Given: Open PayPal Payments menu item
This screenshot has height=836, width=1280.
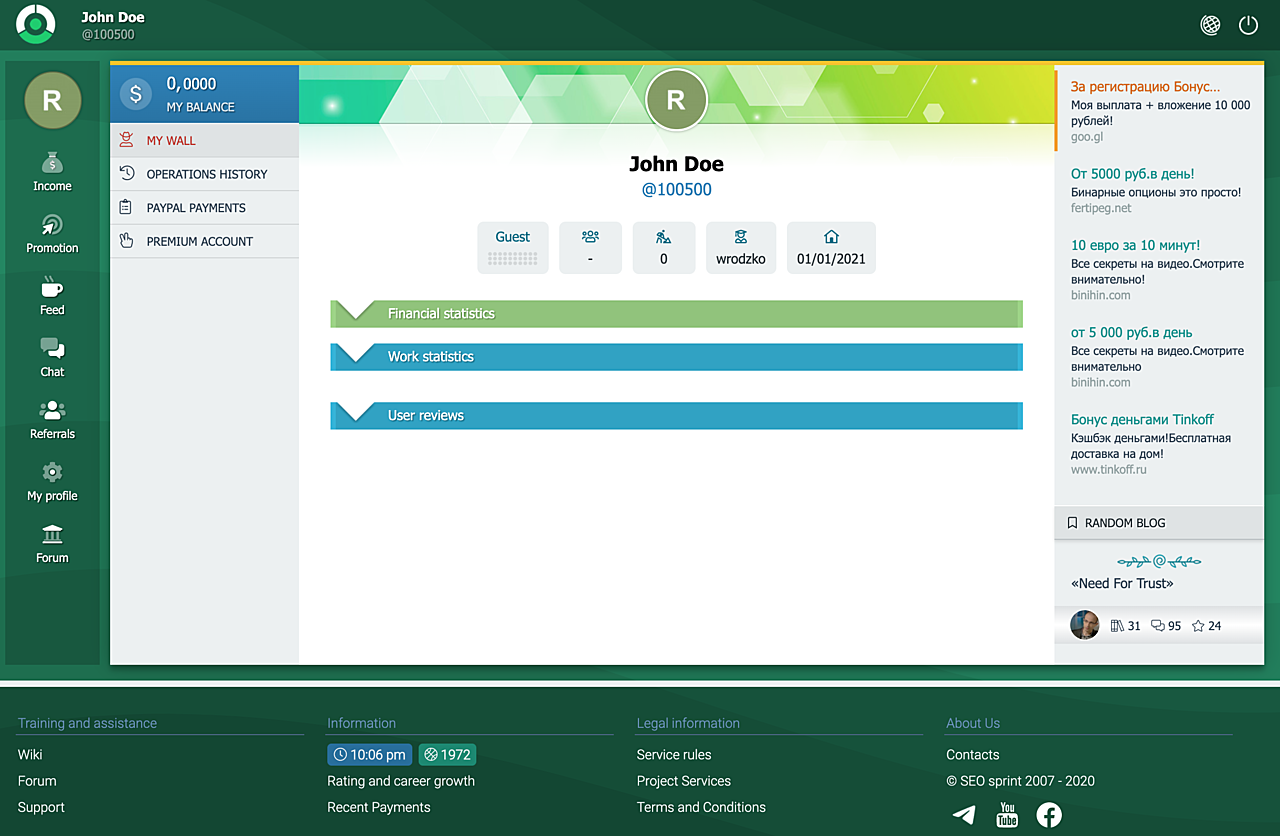Looking at the screenshot, I should (x=196, y=208).
